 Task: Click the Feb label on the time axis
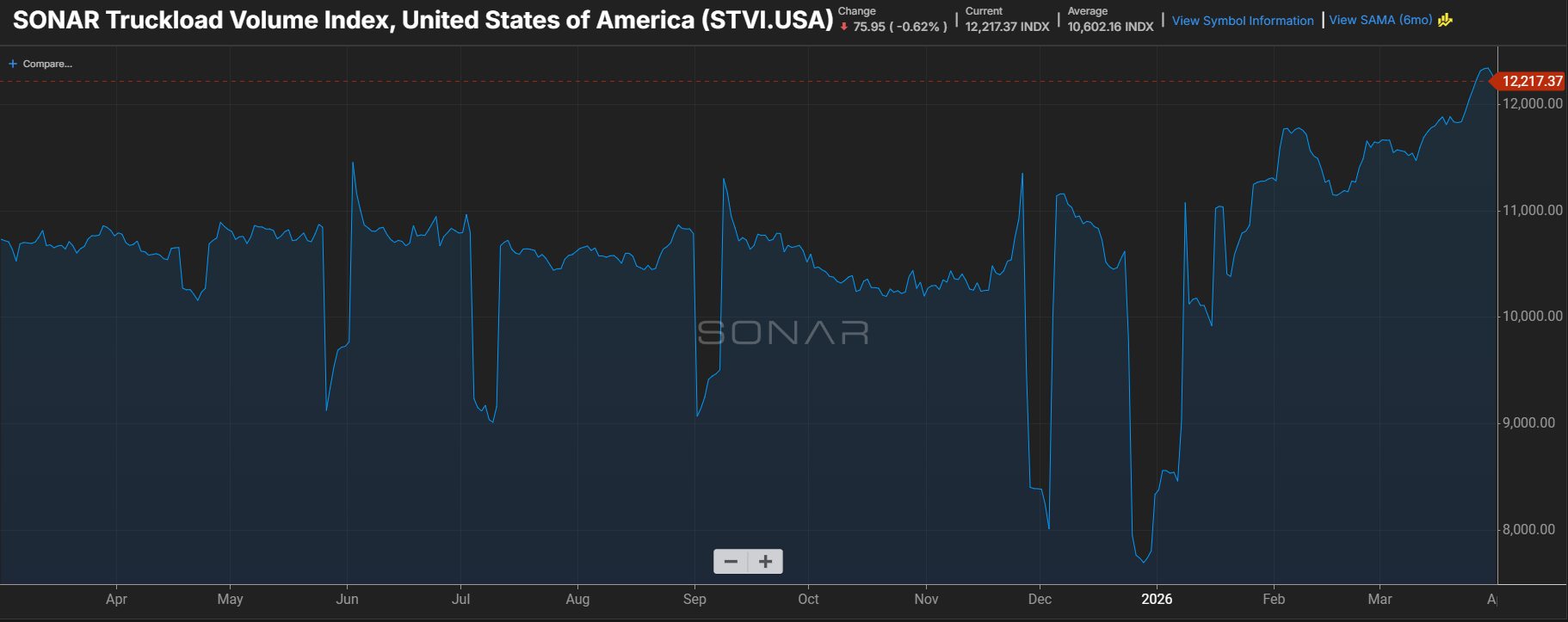(x=1274, y=599)
